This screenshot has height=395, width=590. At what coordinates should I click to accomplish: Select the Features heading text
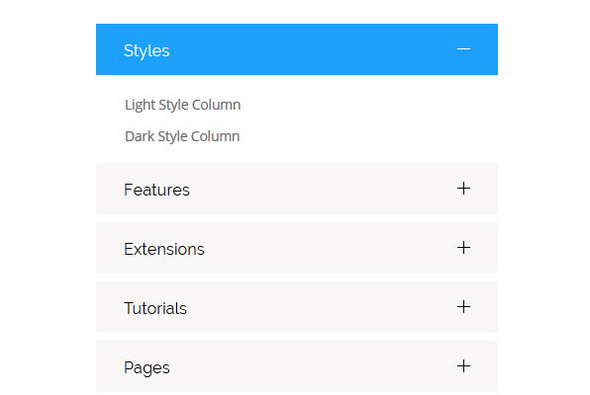(x=157, y=190)
